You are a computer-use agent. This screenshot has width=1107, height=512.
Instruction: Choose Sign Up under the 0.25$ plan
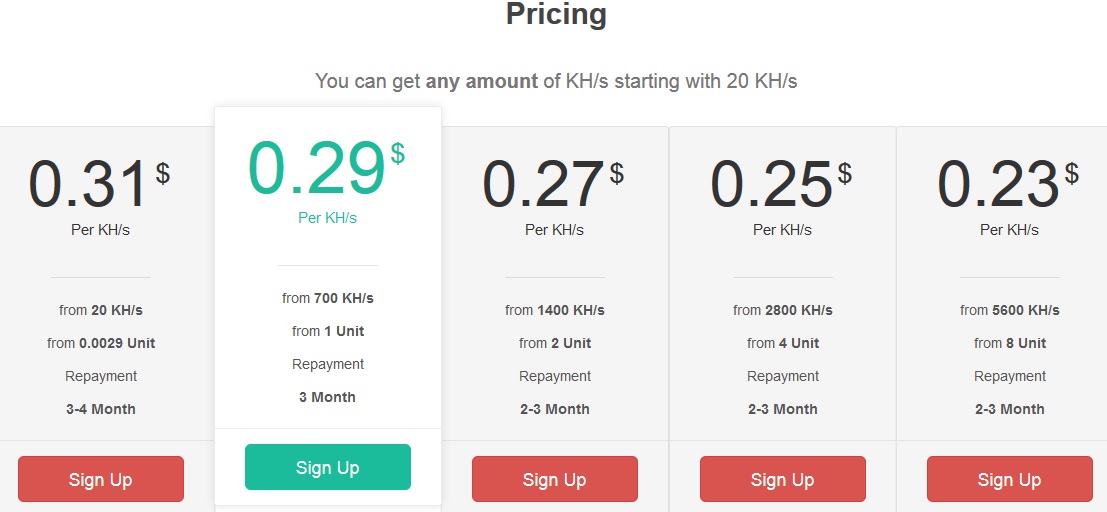click(782, 479)
